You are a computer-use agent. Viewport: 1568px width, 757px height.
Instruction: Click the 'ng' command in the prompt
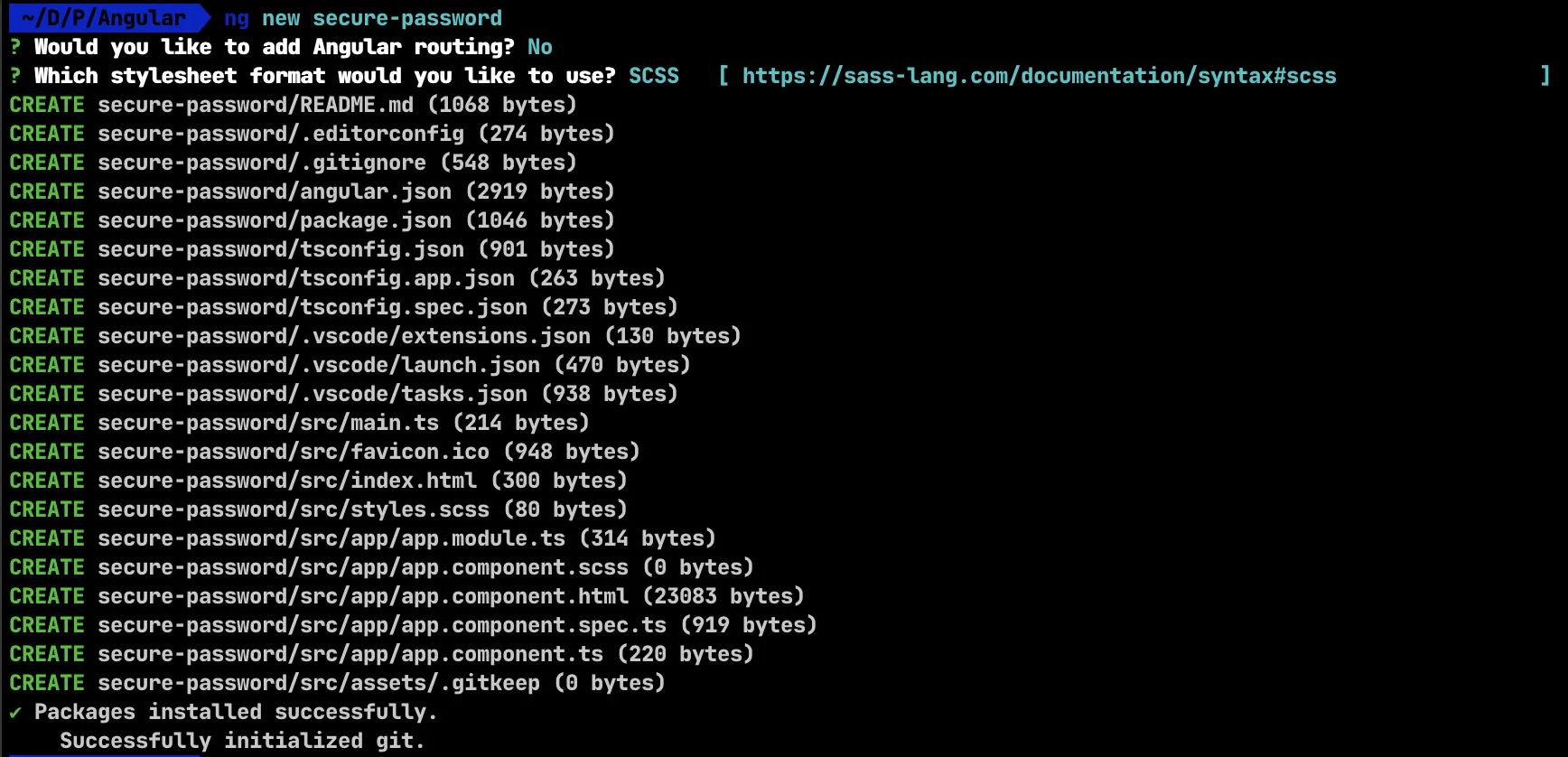237,18
